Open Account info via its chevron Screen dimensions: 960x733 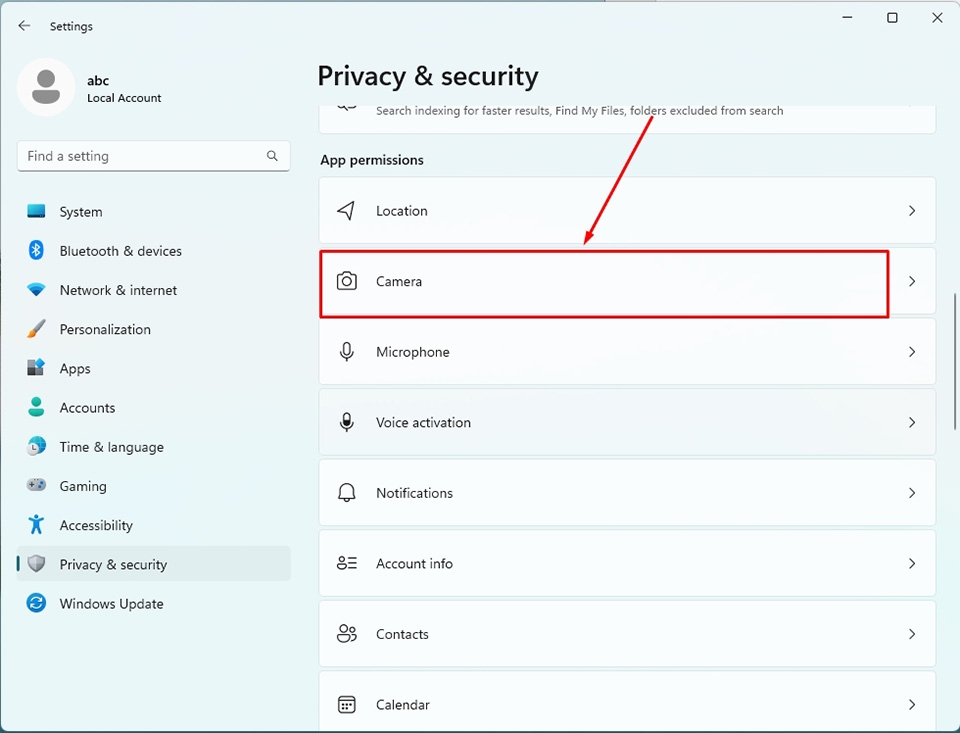click(x=912, y=563)
